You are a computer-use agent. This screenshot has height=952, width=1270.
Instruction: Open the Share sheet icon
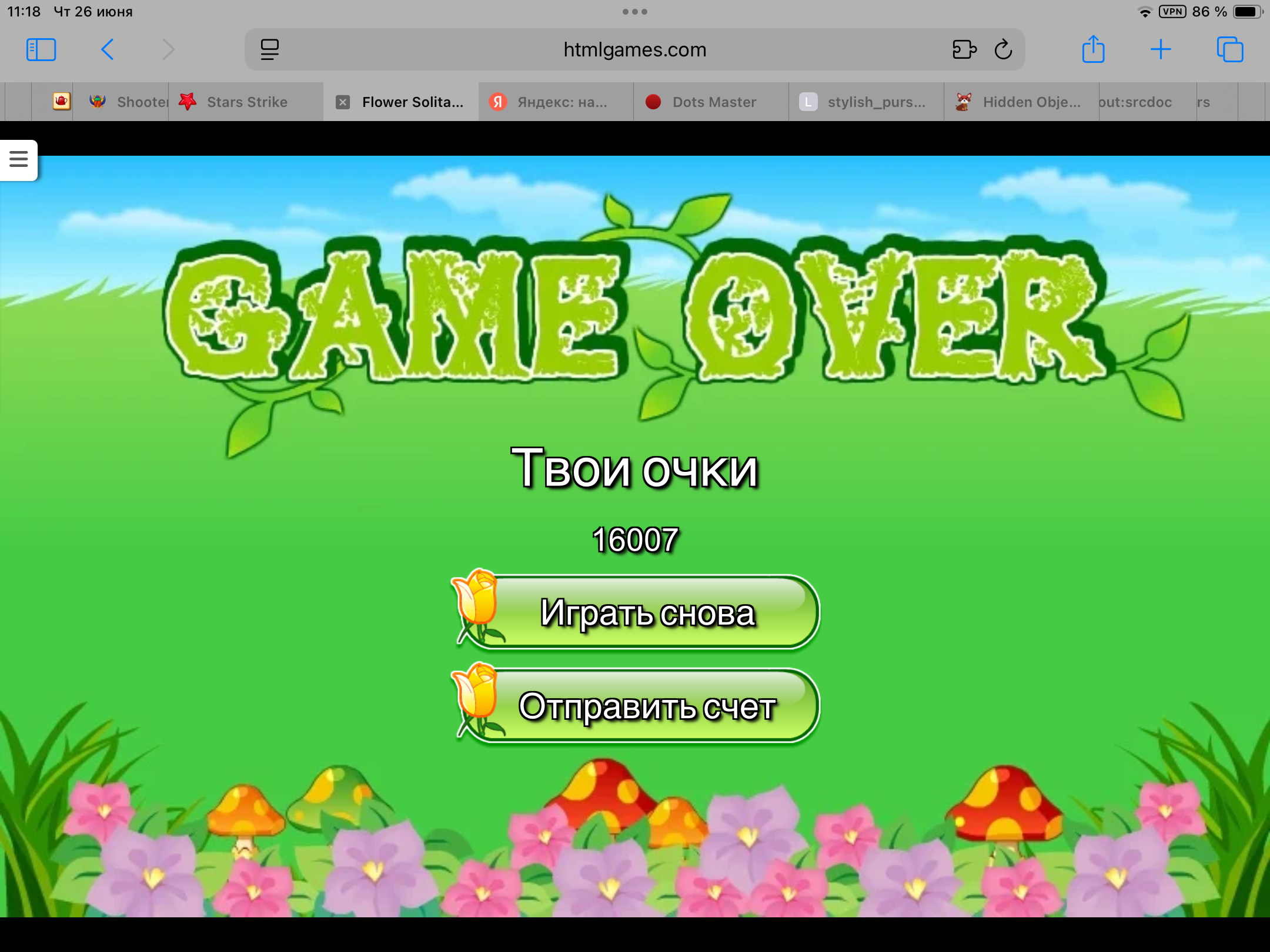(1094, 49)
